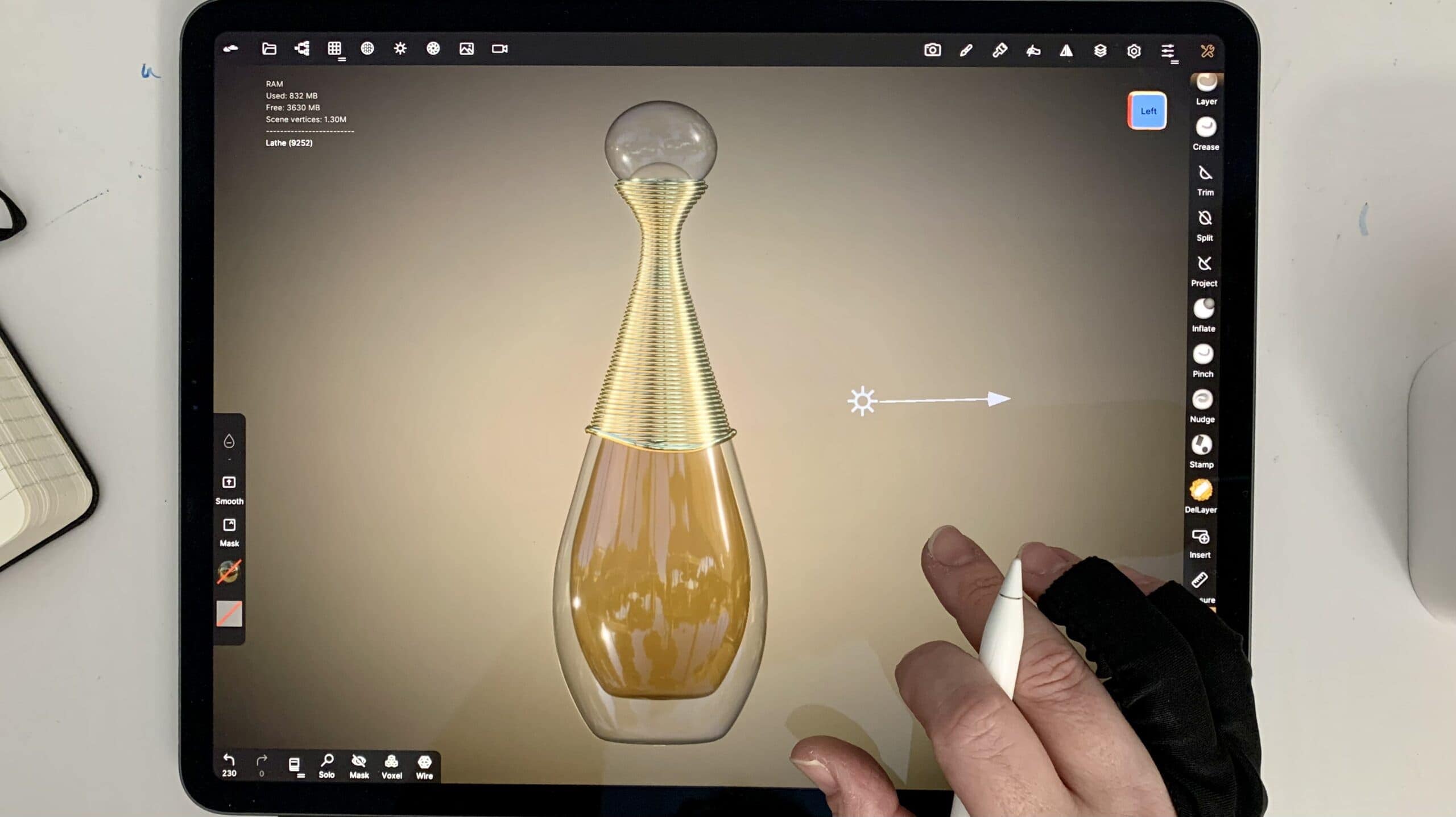Toggle Wire wireframe display
The image size is (1456, 817).
click(x=424, y=763)
